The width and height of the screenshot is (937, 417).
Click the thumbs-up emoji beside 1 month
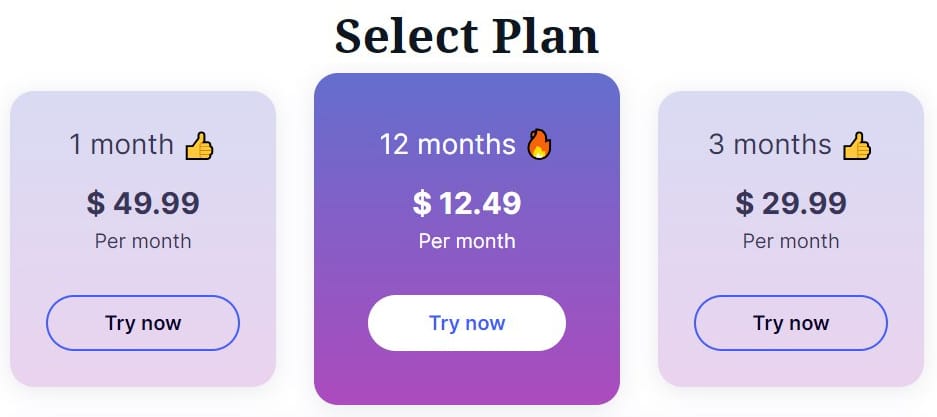199,146
